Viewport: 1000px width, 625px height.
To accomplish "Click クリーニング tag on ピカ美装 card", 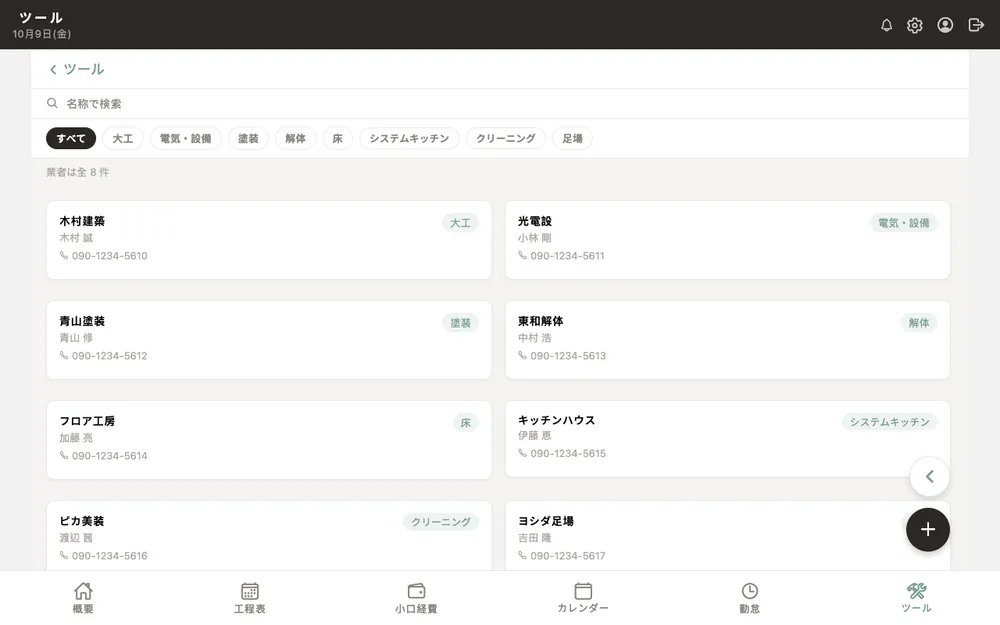I will 441,522.
